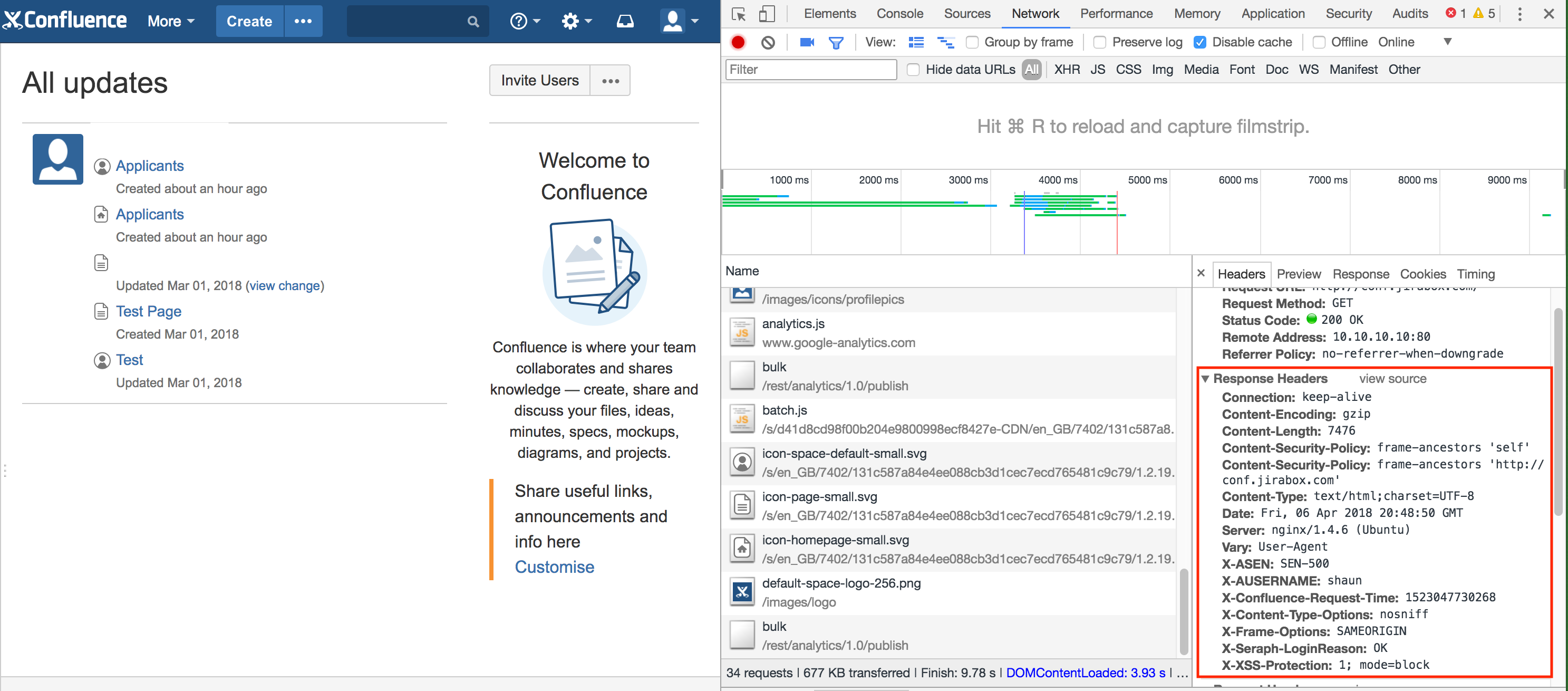This screenshot has width=1568, height=691.
Task: Enable filmstrip screenshot capture
Action: [807, 42]
